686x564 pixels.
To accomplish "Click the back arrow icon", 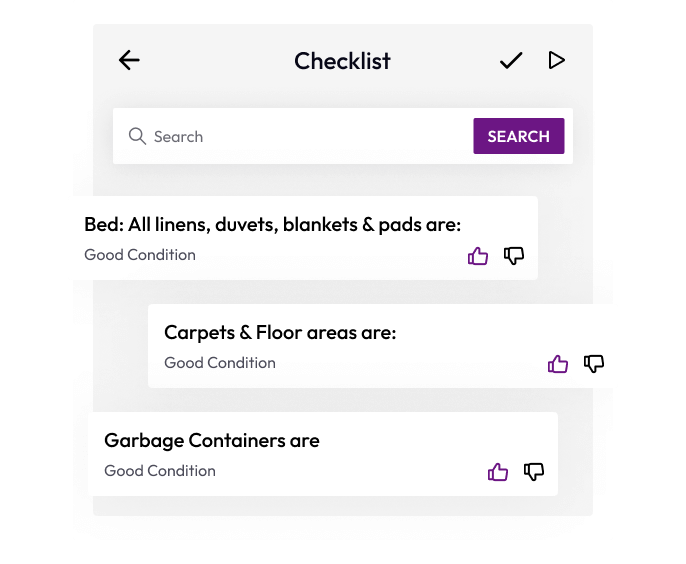I will [x=129, y=60].
